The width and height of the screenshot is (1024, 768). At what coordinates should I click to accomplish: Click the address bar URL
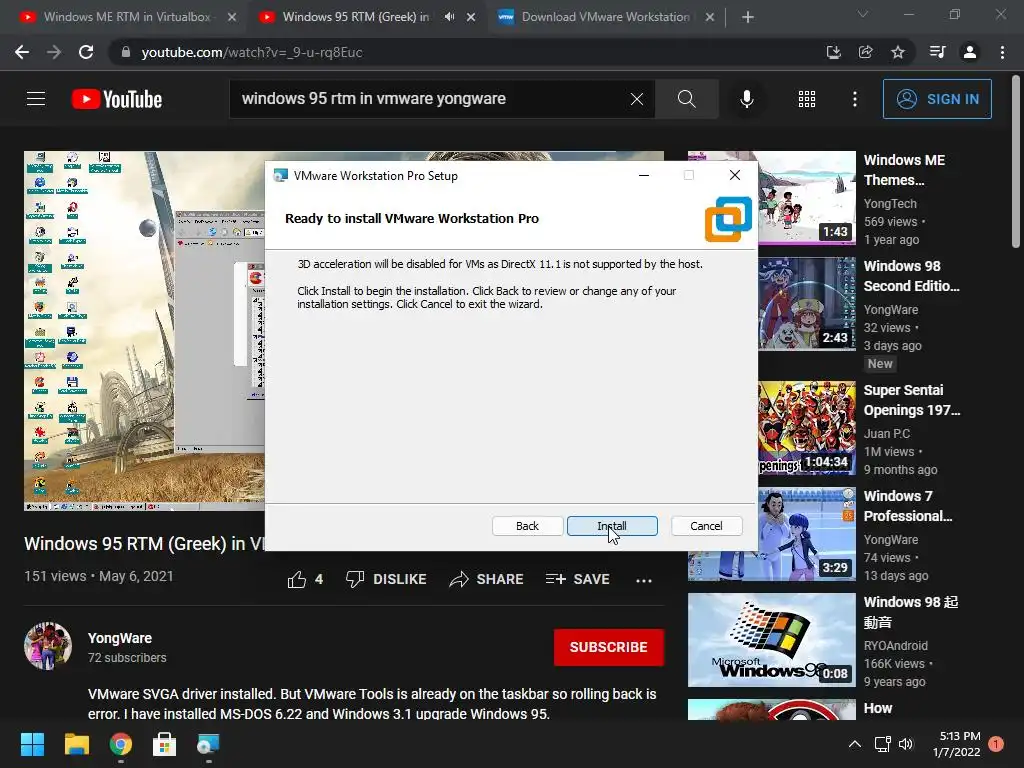(x=252, y=52)
